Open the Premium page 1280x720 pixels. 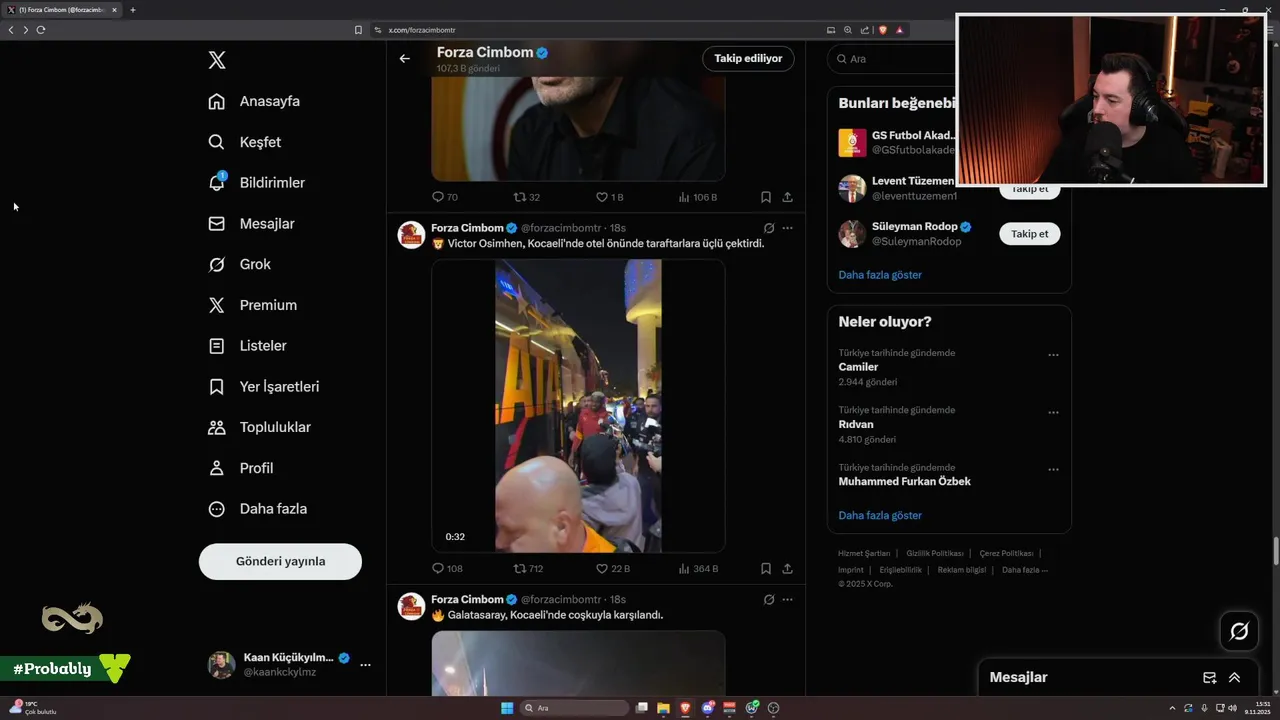coord(252,305)
